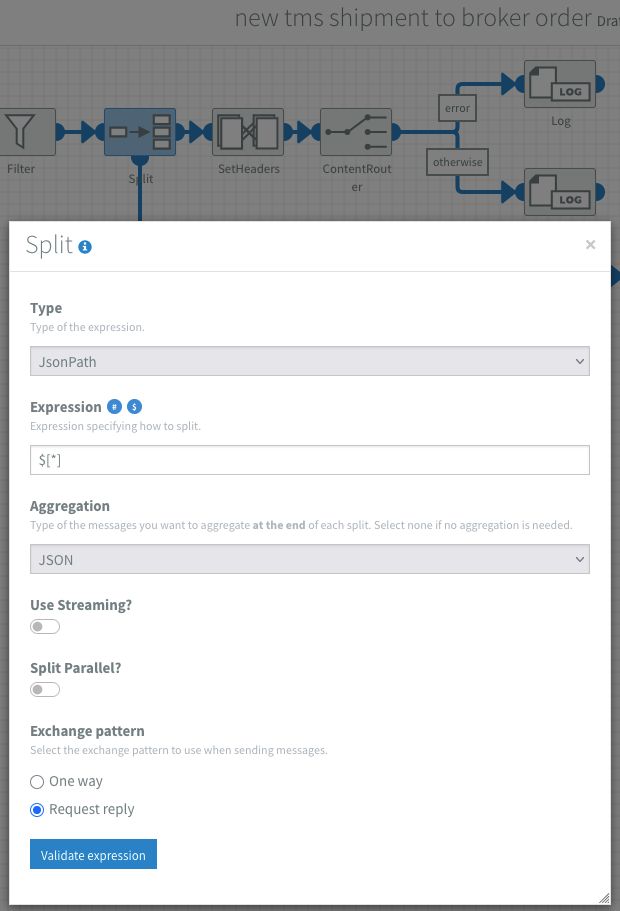Click the Expression input field

[310, 460]
